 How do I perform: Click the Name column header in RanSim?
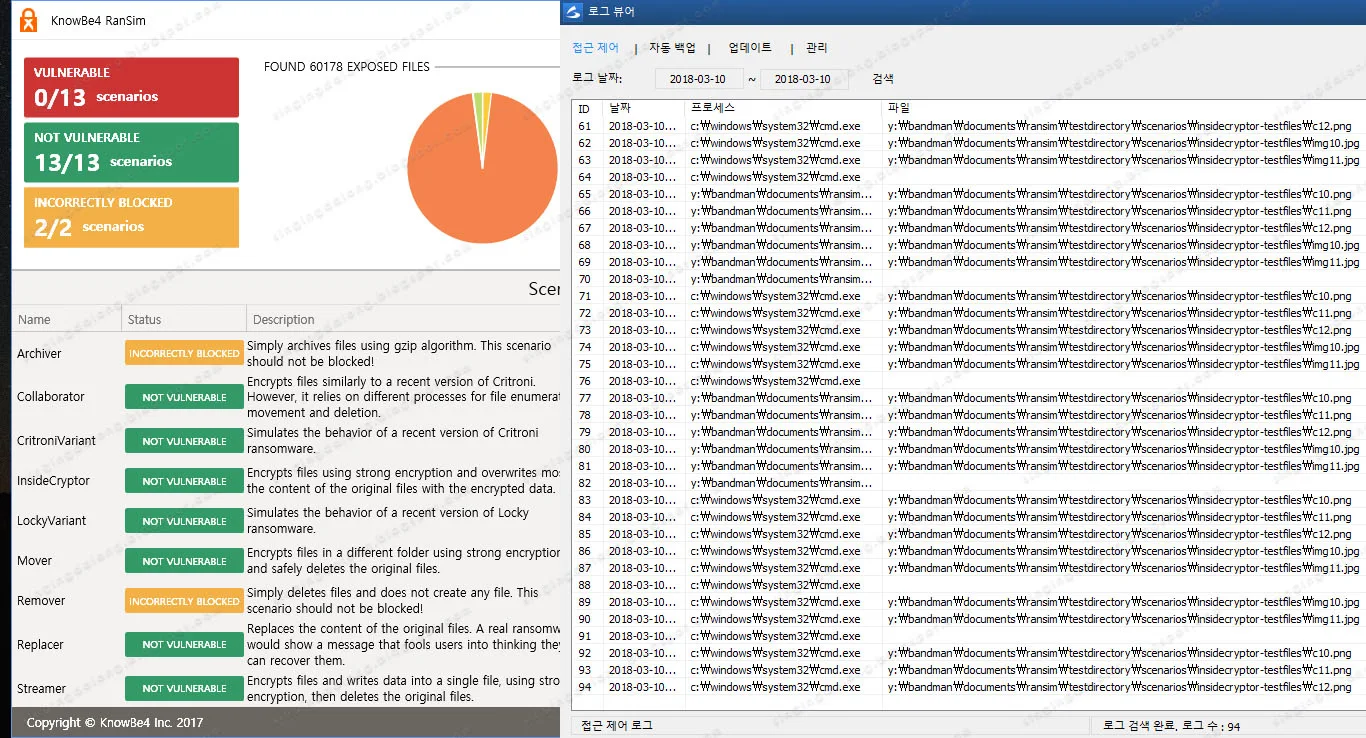[66, 320]
